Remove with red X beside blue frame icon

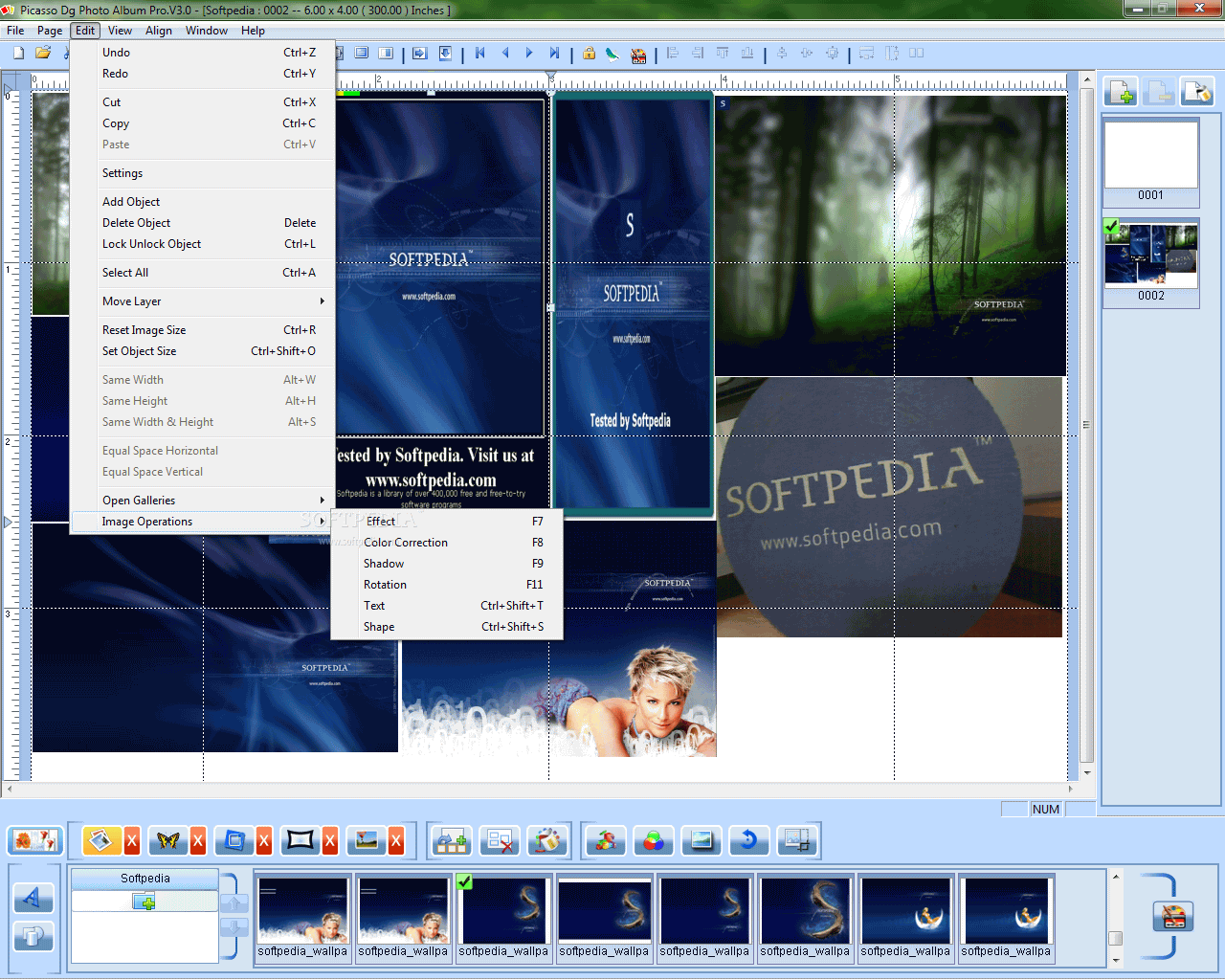point(264,840)
